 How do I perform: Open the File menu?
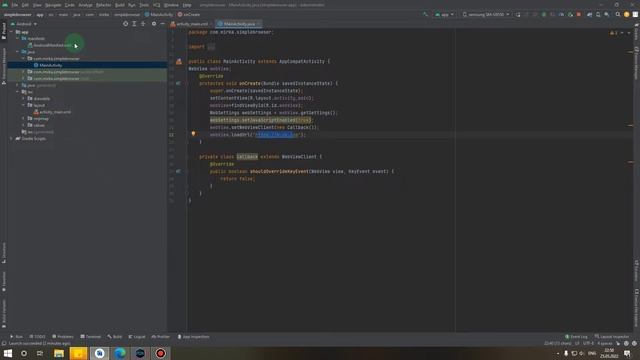(x=15, y=5)
